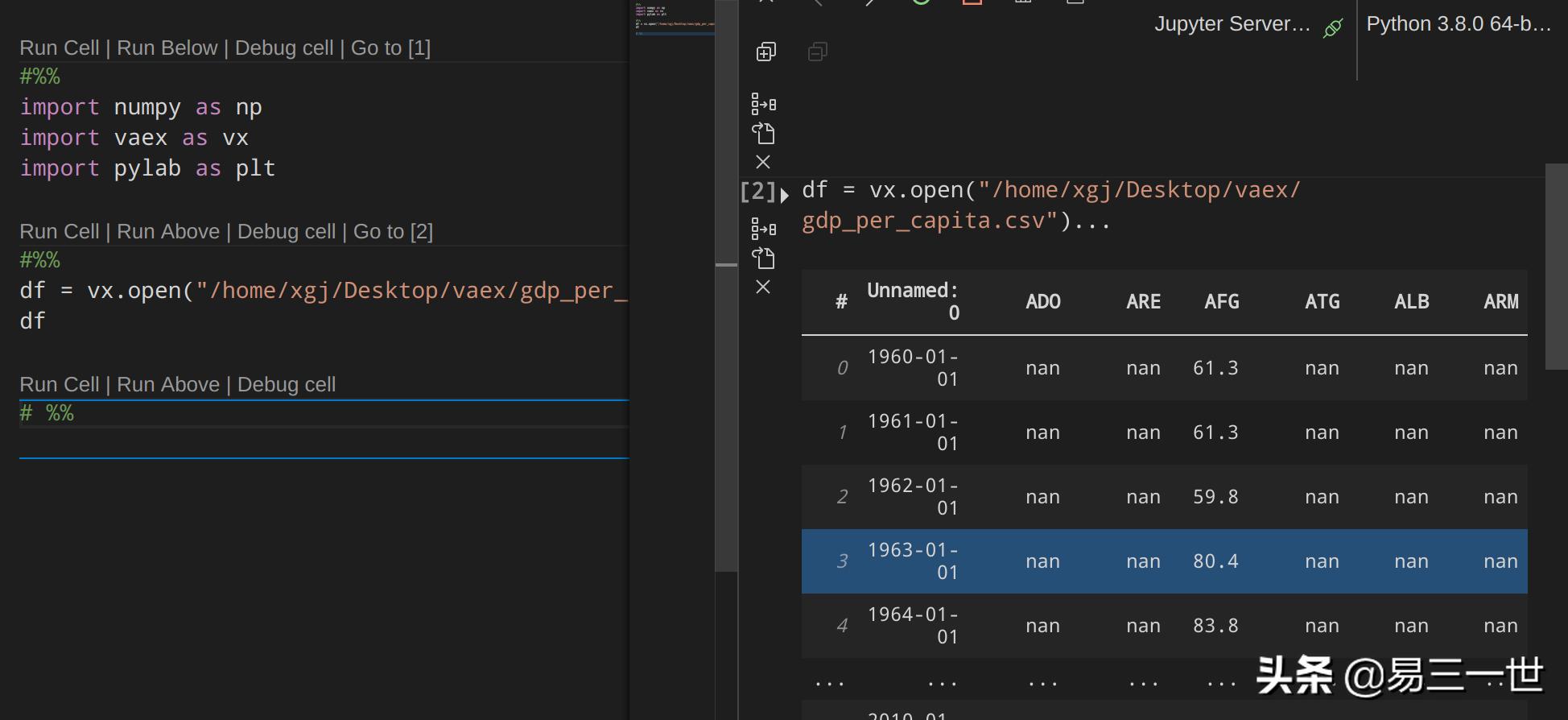Click the standalone 'df' line in editor
Image resolution: width=1568 pixels, height=720 pixels.
(x=33, y=321)
